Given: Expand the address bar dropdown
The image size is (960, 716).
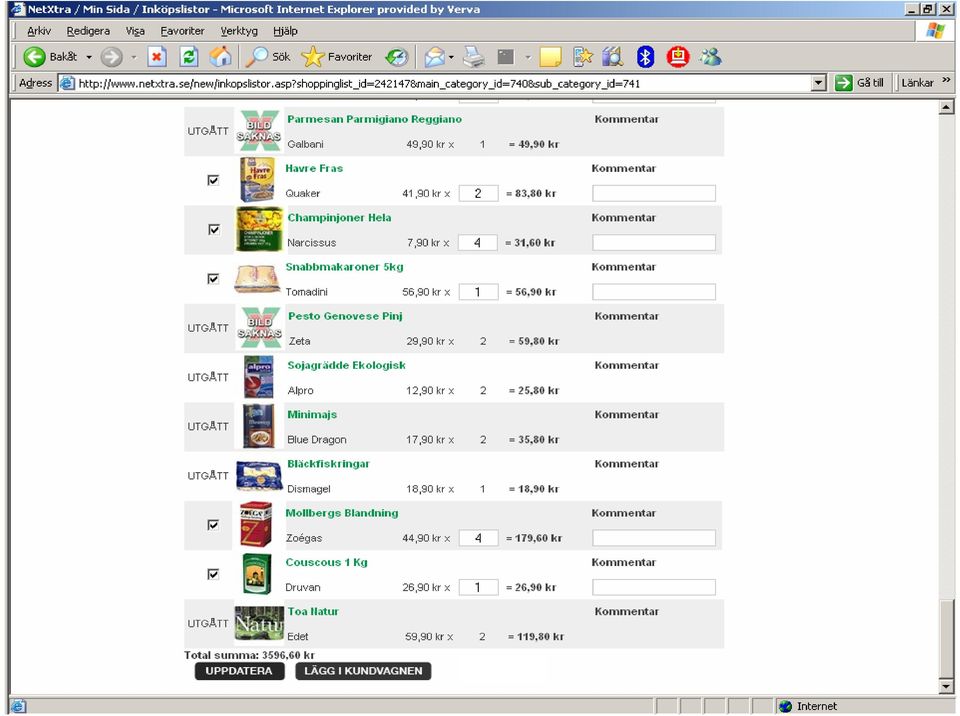Looking at the screenshot, I should [x=818, y=83].
